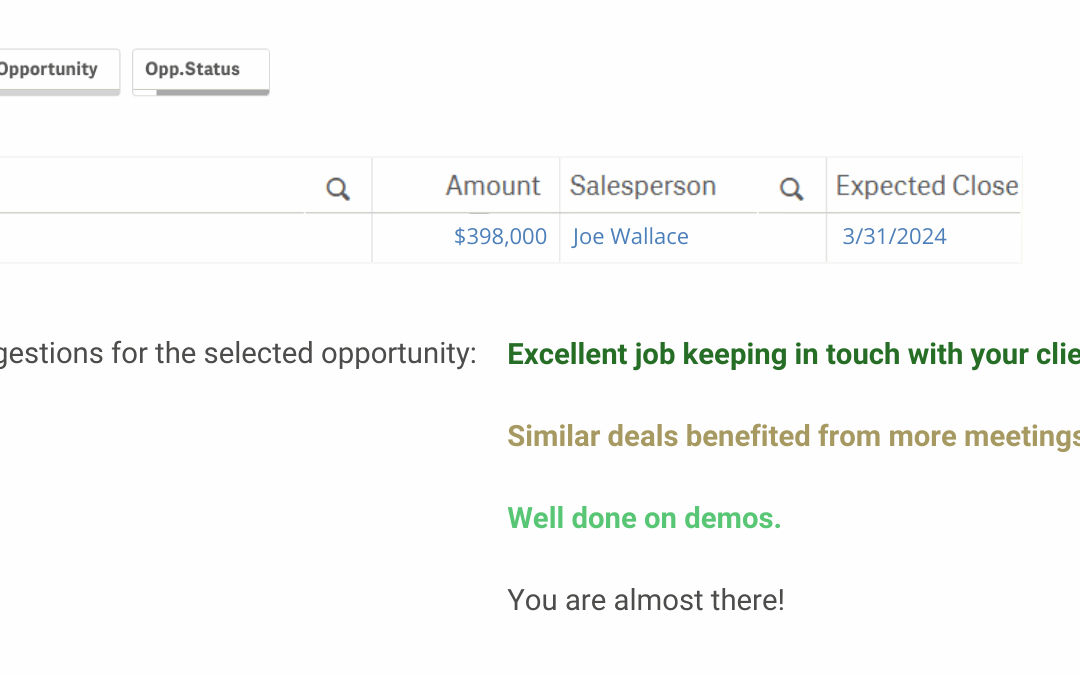Select the $398,000 amount cell

click(500, 237)
